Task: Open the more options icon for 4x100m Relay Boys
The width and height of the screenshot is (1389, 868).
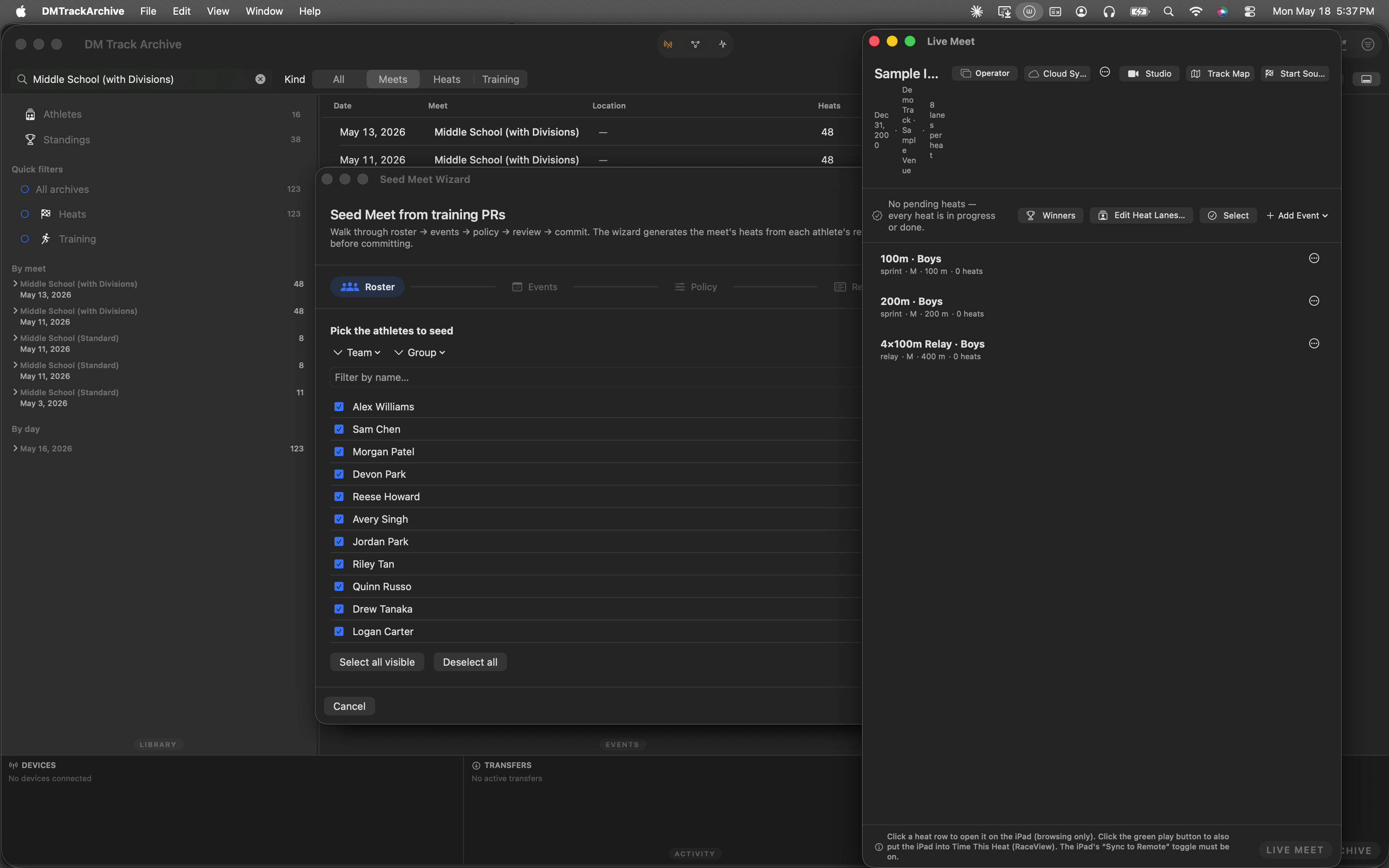Action: pos(1314,343)
